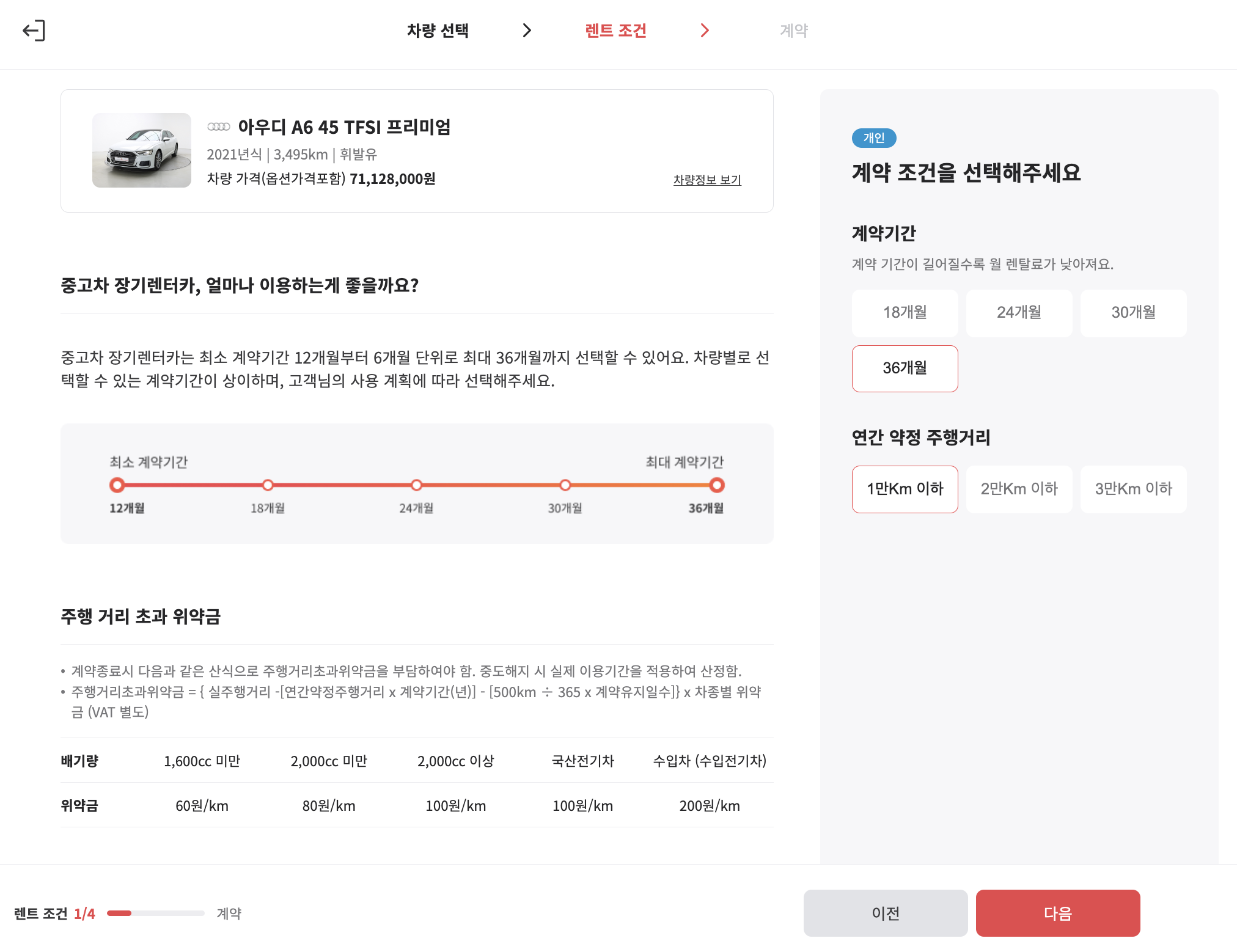Choose 3만Km 이하 annual mileage
This screenshot has width=1237, height=952.
click(1133, 489)
